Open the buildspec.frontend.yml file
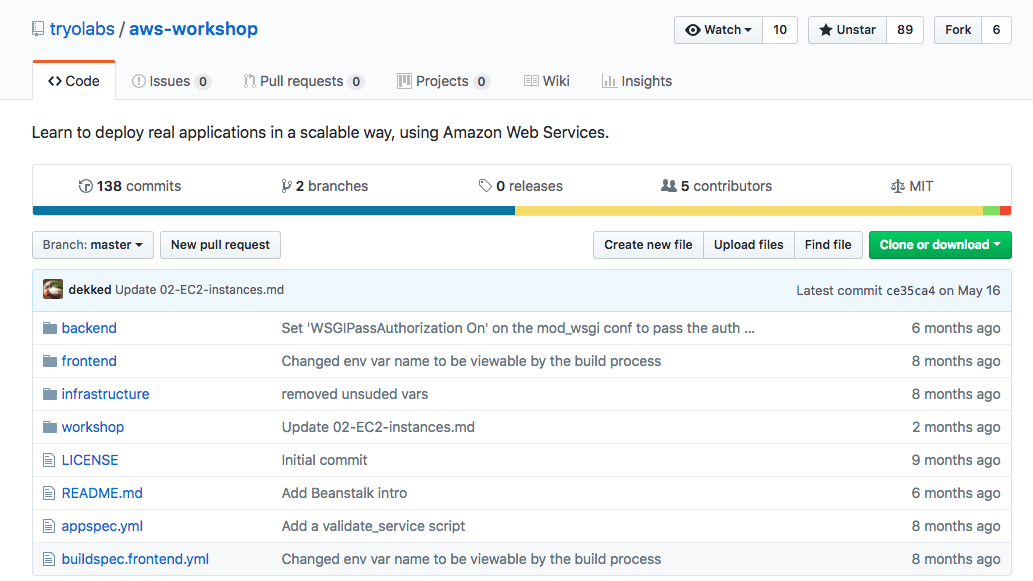This screenshot has height=581, width=1033. [x=135, y=559]
